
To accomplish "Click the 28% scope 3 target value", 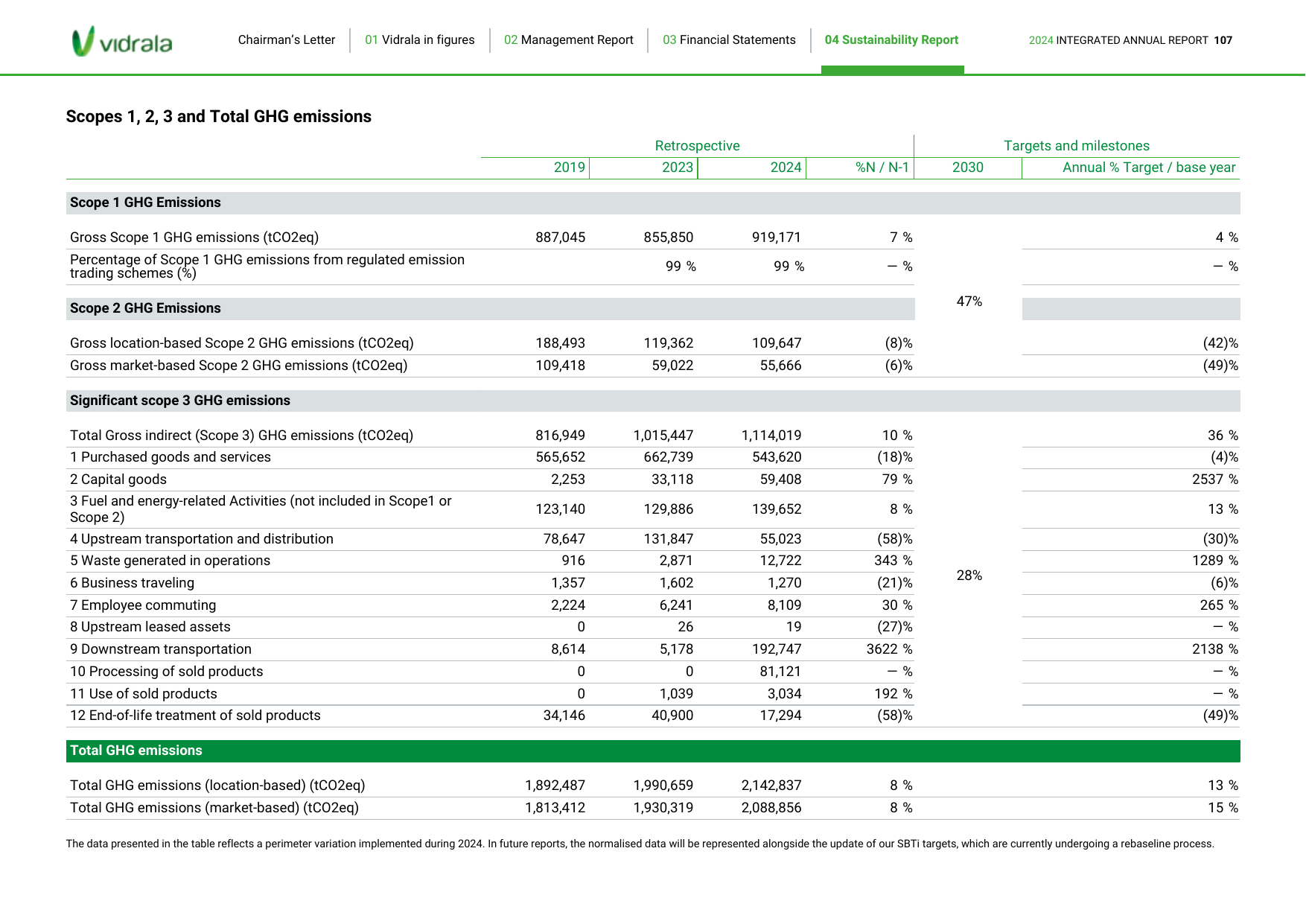I will 969,576.
